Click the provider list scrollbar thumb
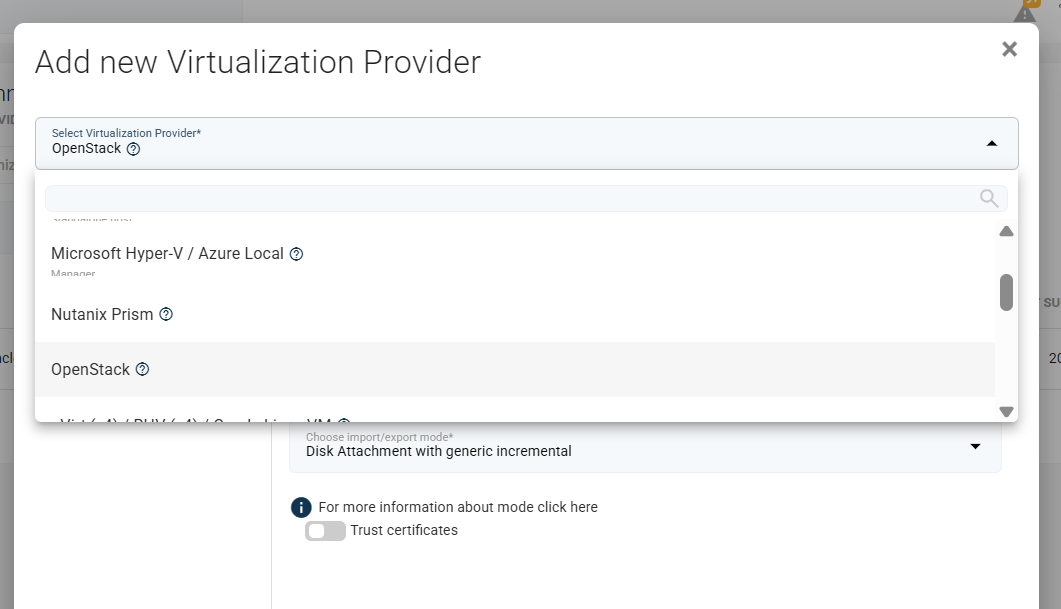The image size is (1061, 609). [x=1006, y=292]
